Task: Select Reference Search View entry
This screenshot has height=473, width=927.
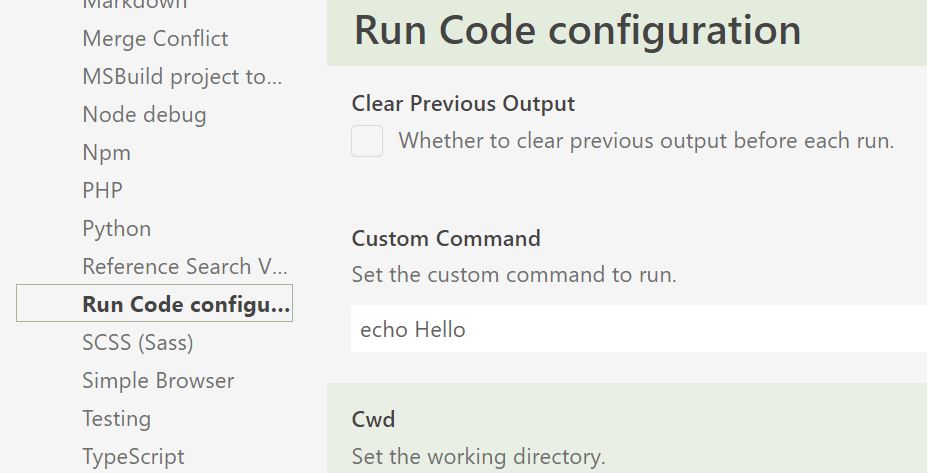Action: click(x=185, y=267)
